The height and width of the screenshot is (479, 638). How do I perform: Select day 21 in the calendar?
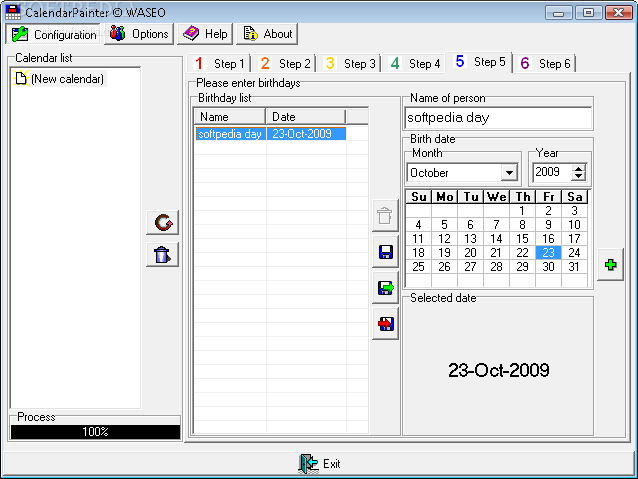[496, 253]
